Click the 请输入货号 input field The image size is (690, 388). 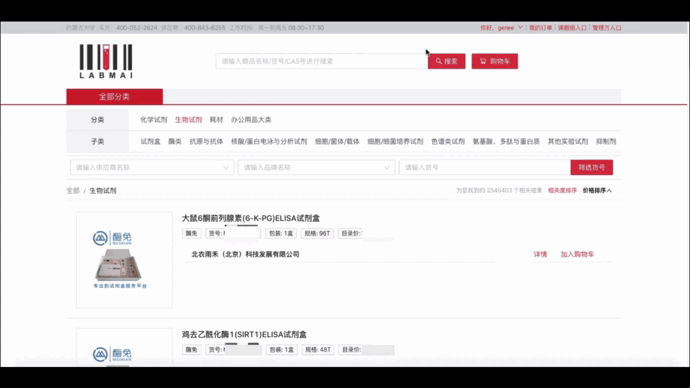(x=484, y=168)
